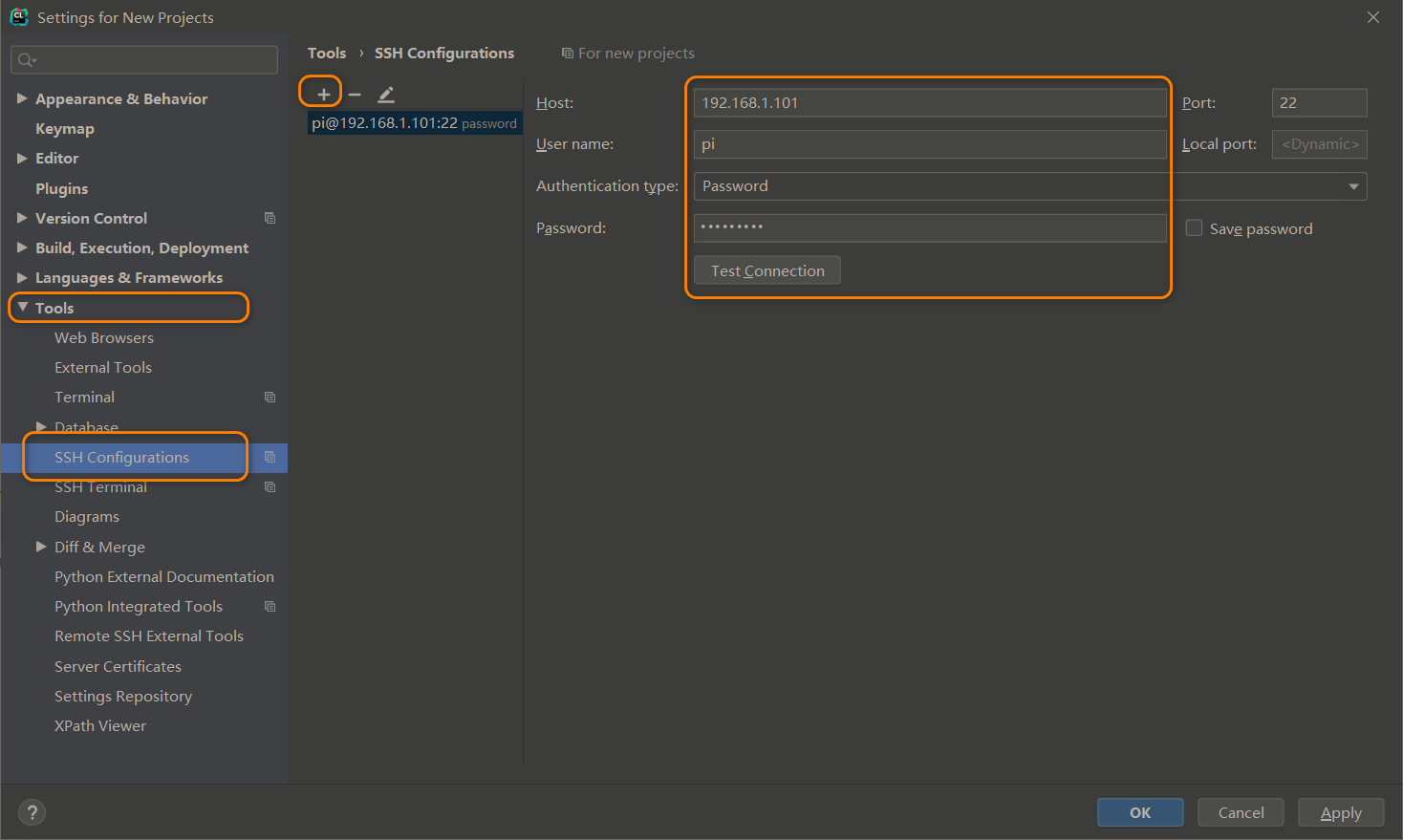Expand the Version Control section arrow

coord(22,218)
